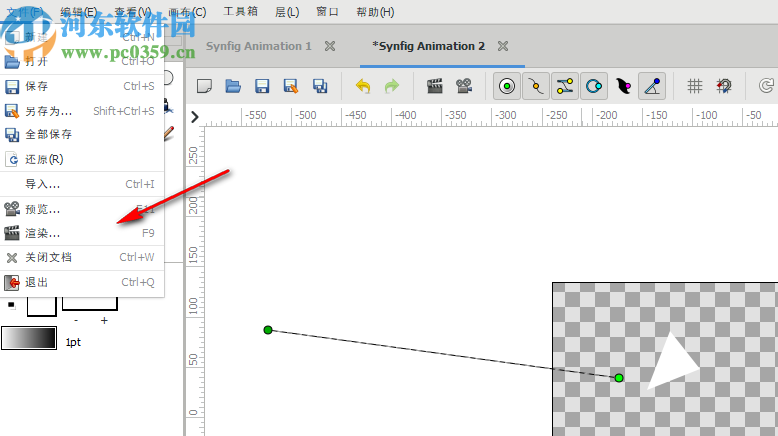Choose 导入... menu entry
The width and height of the screenshot is (778, 436).
pyautogui.click(x=82, y=185)
